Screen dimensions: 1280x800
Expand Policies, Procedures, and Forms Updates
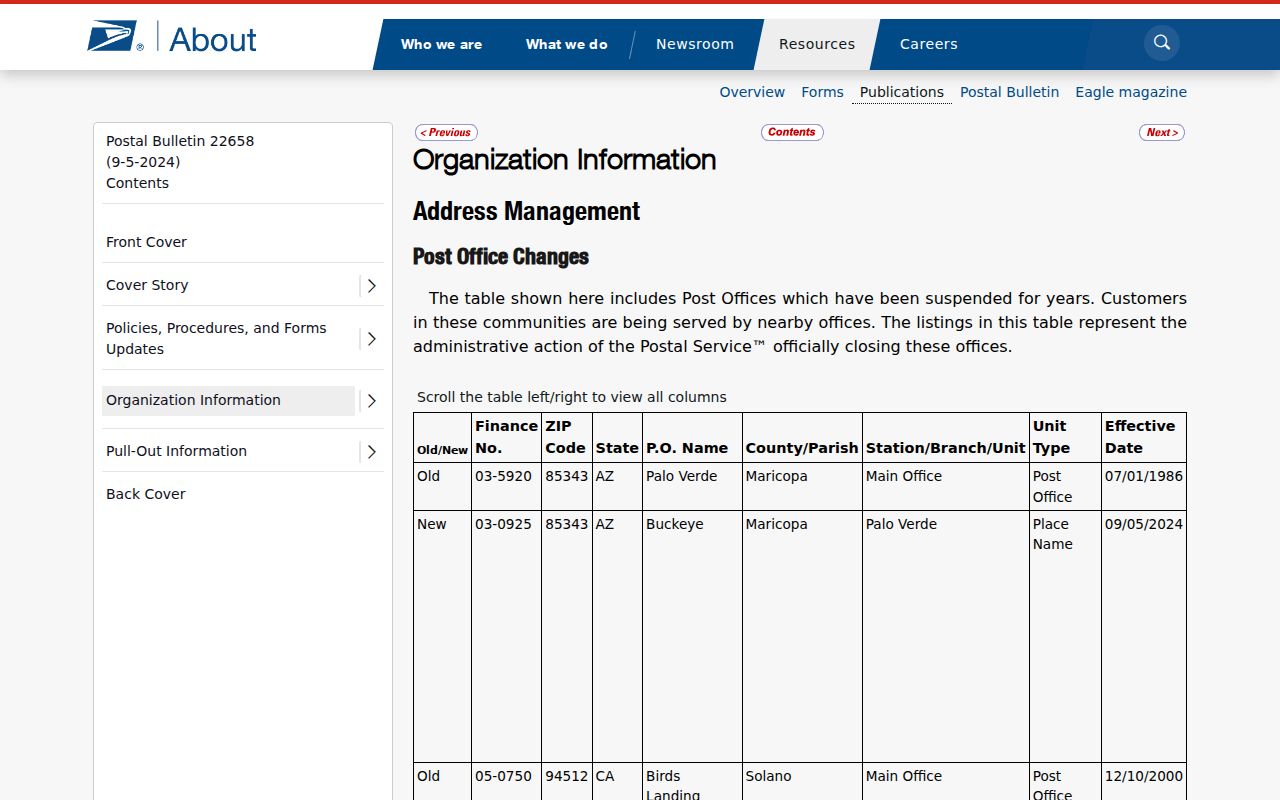click(x=371, y=339)
